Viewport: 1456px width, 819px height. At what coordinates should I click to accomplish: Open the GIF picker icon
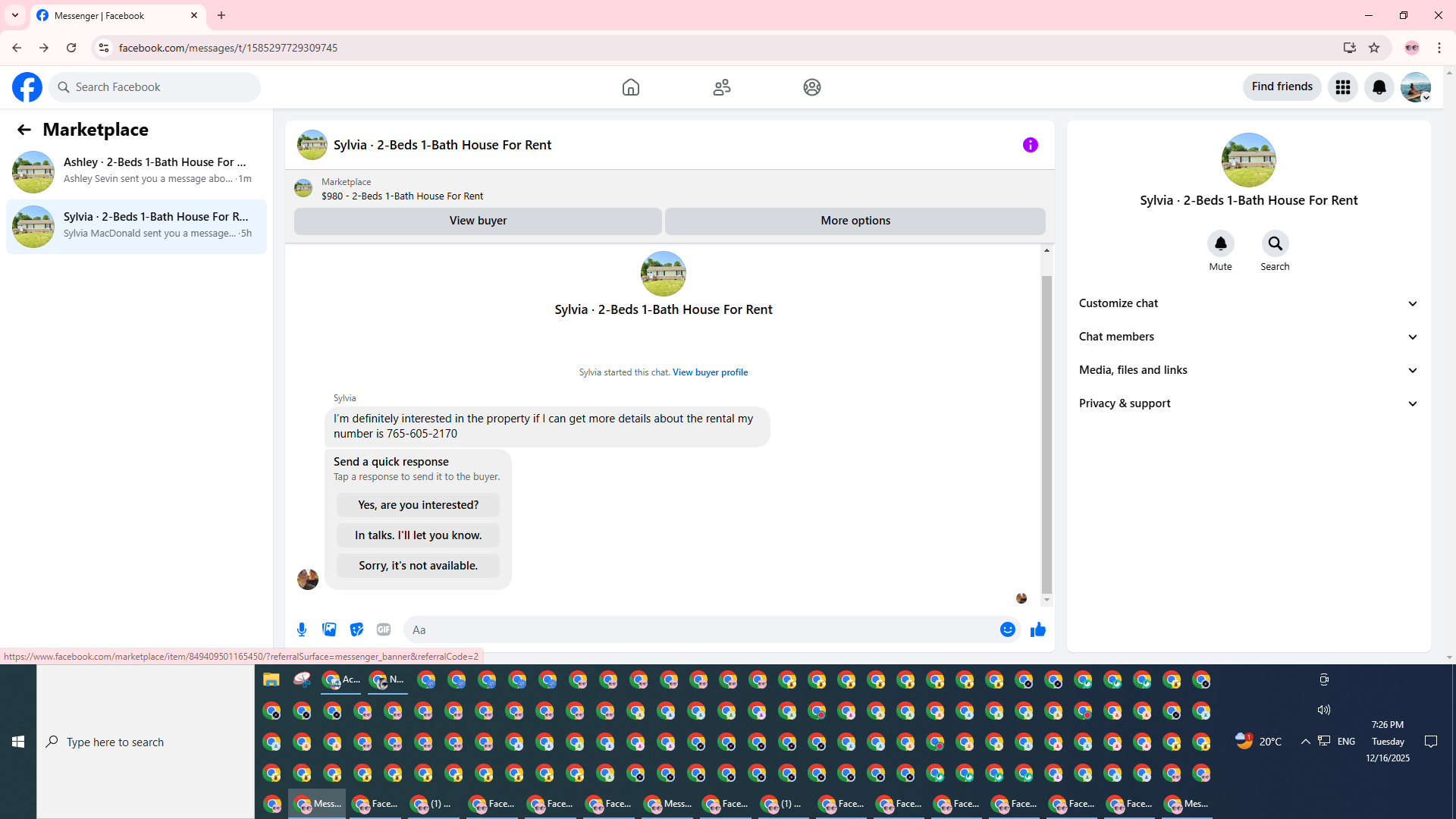(x=384, y=629)
